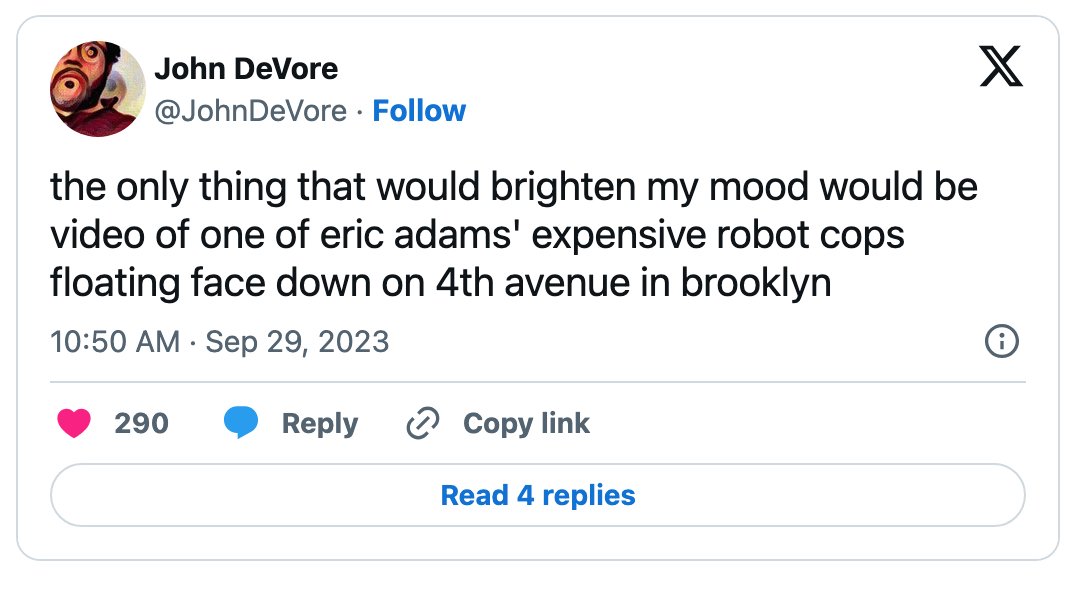Click the John DeVore display name
This screenshot has height=589, width=1074.
246,68
